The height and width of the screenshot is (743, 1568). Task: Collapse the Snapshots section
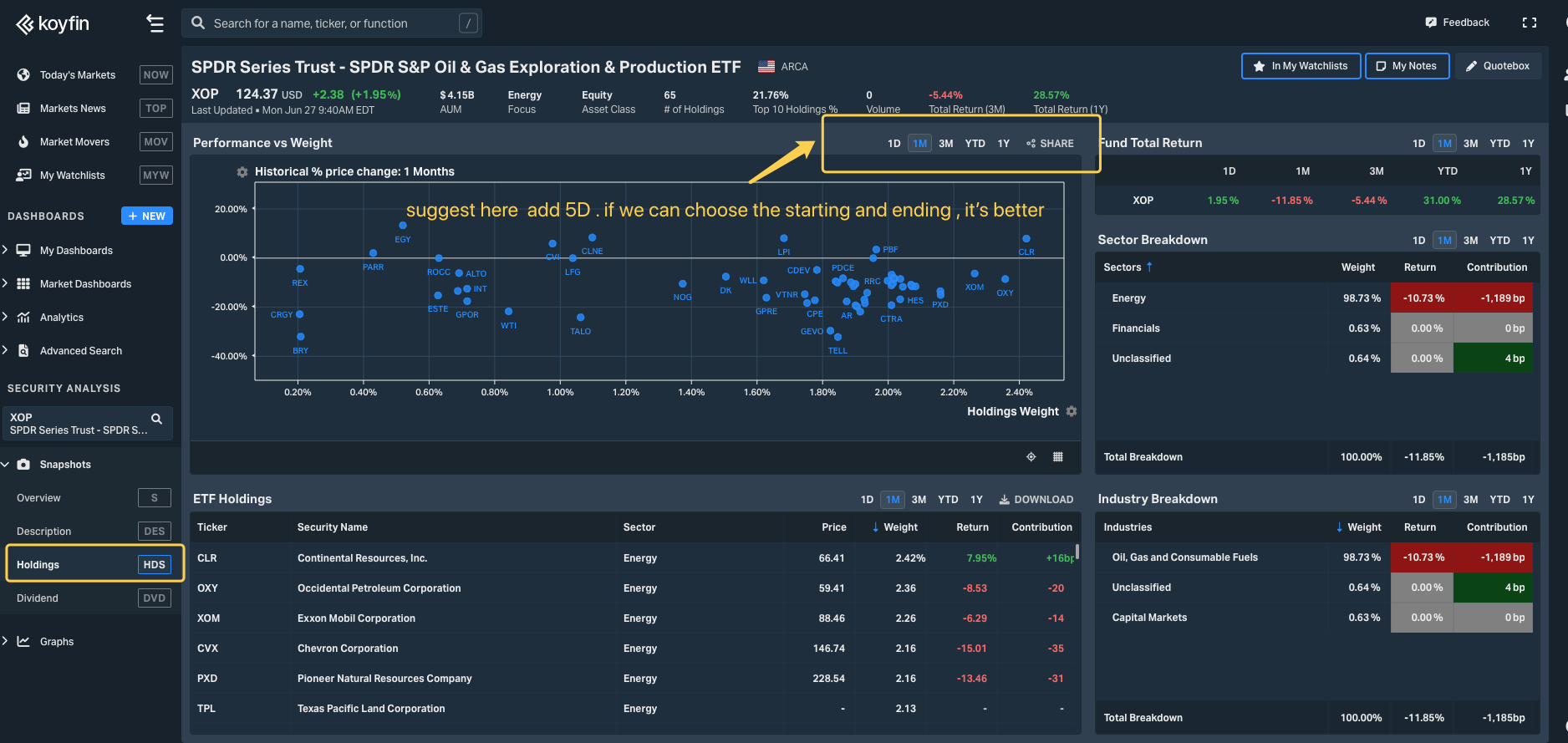coord(5,465)
